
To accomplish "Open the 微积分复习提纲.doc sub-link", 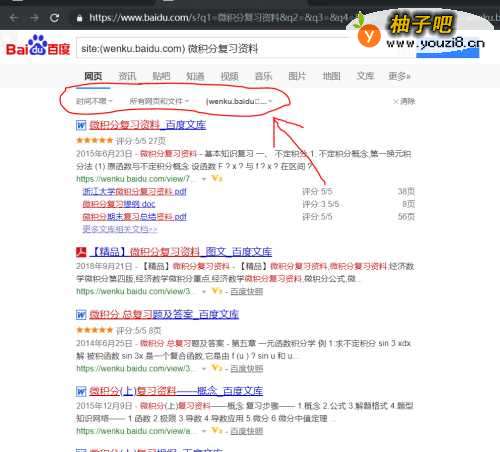I will click(x=119, y=204).
